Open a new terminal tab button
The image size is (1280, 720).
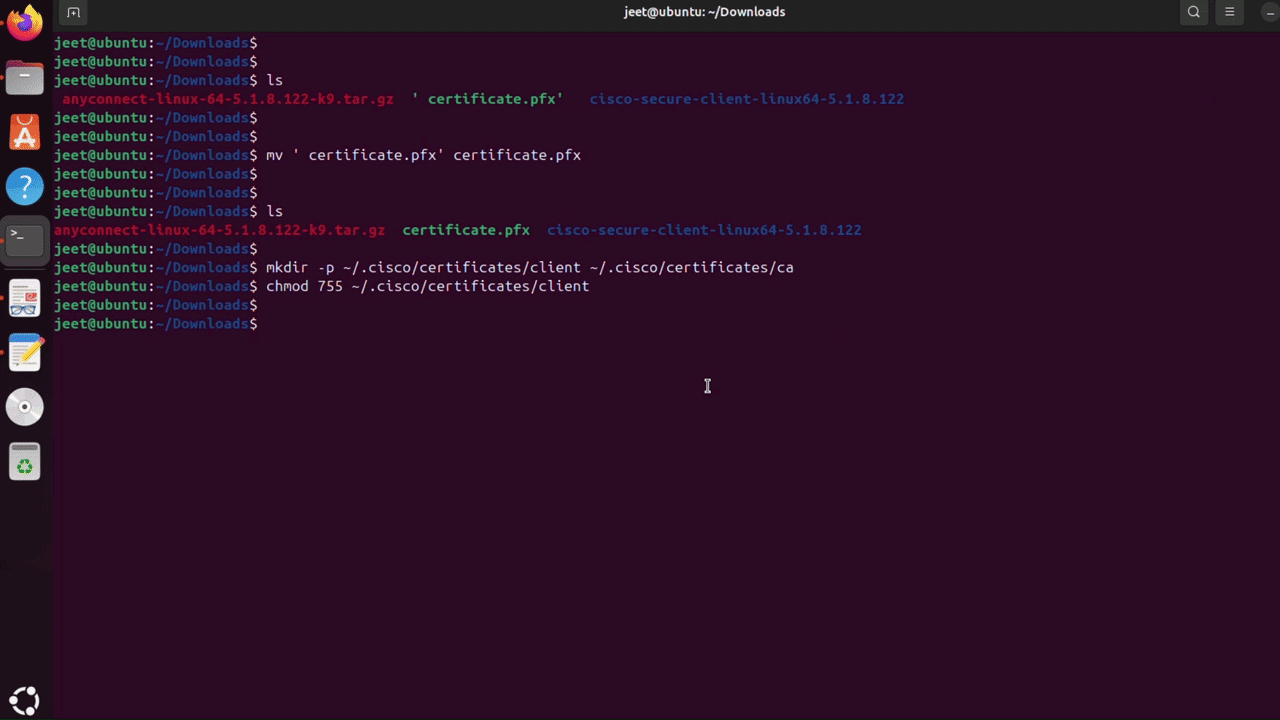point(73,12)
